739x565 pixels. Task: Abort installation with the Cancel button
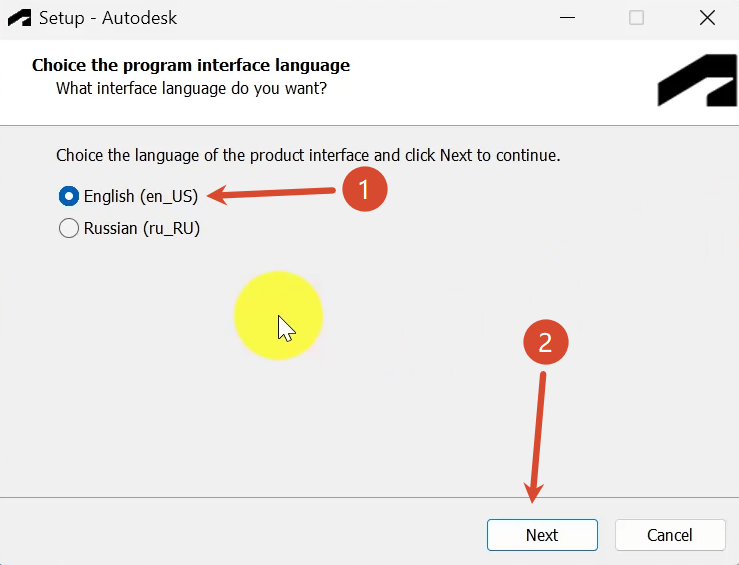click(670, 535)
